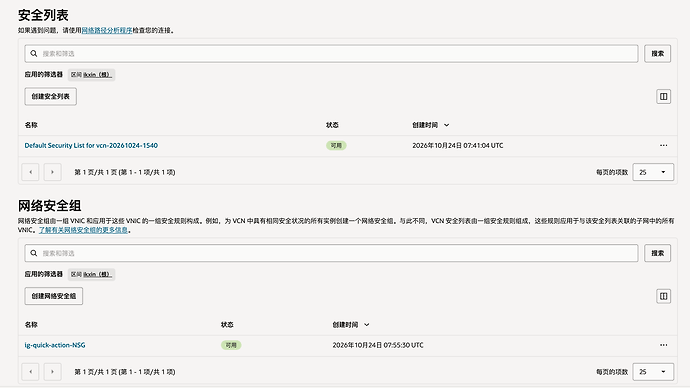The width and height of the screenshot is (690, 388).
Task: Click timestamp 2026年10月24日 07:41:04 UTC
Action: pos(458,146)
